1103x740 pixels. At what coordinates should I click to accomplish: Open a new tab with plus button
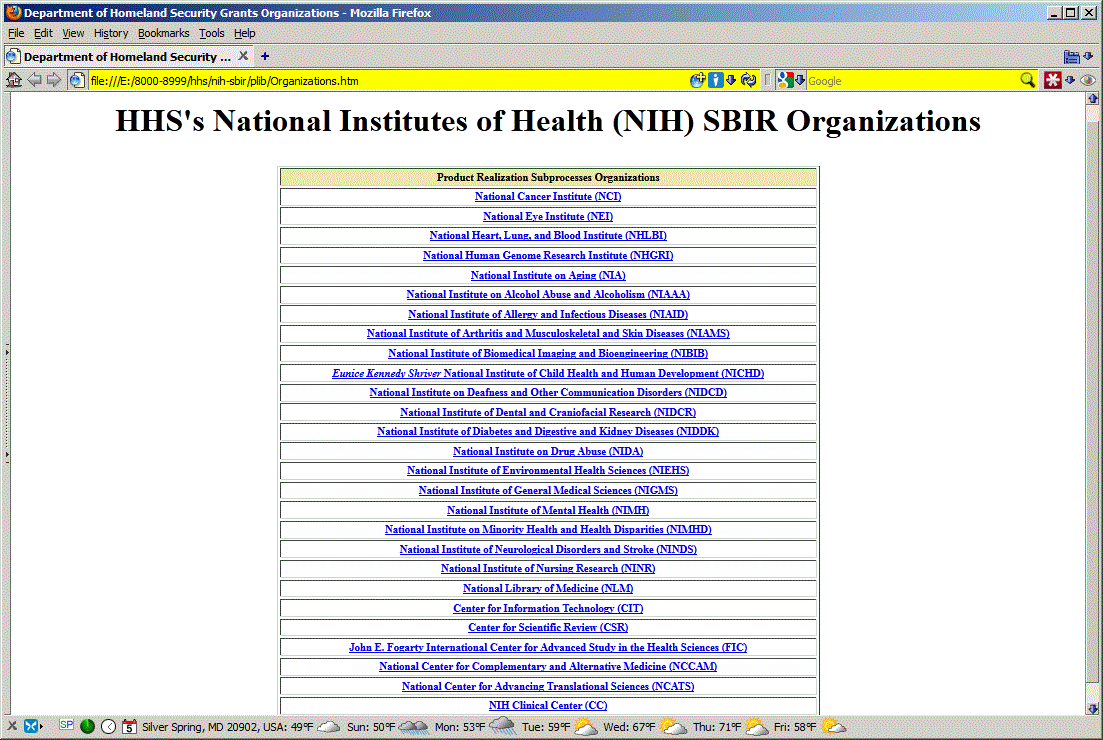tap(265, 56)
